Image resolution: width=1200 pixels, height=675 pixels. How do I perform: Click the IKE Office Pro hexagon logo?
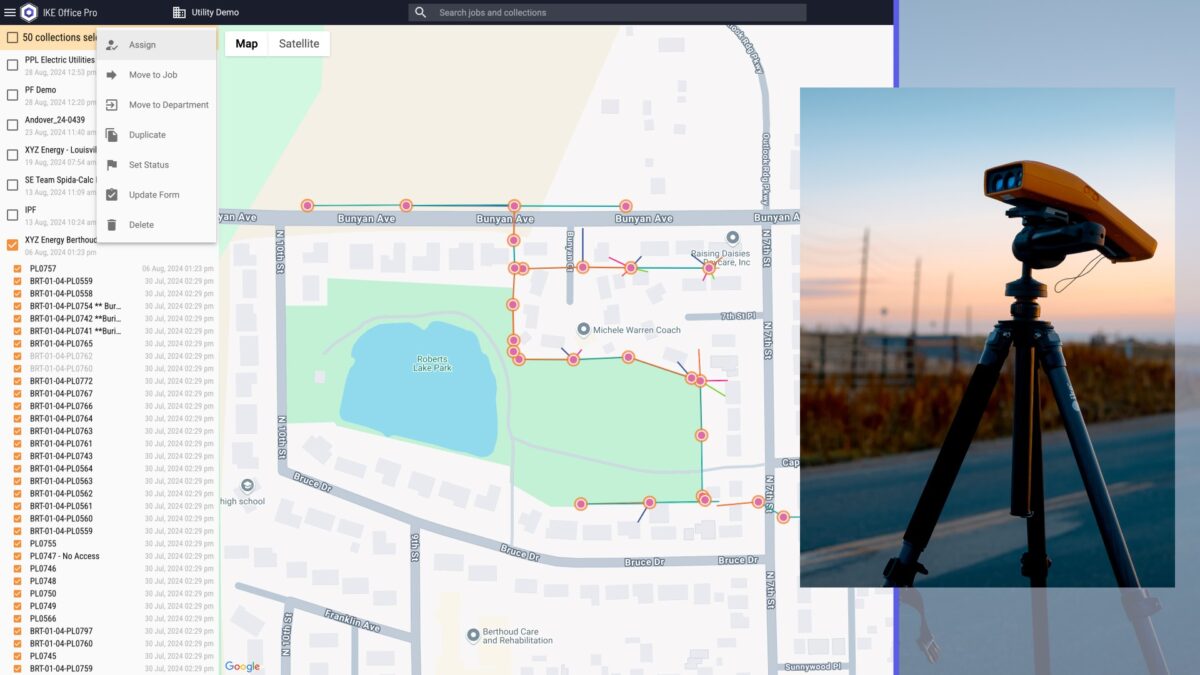[x=29, y=12]
